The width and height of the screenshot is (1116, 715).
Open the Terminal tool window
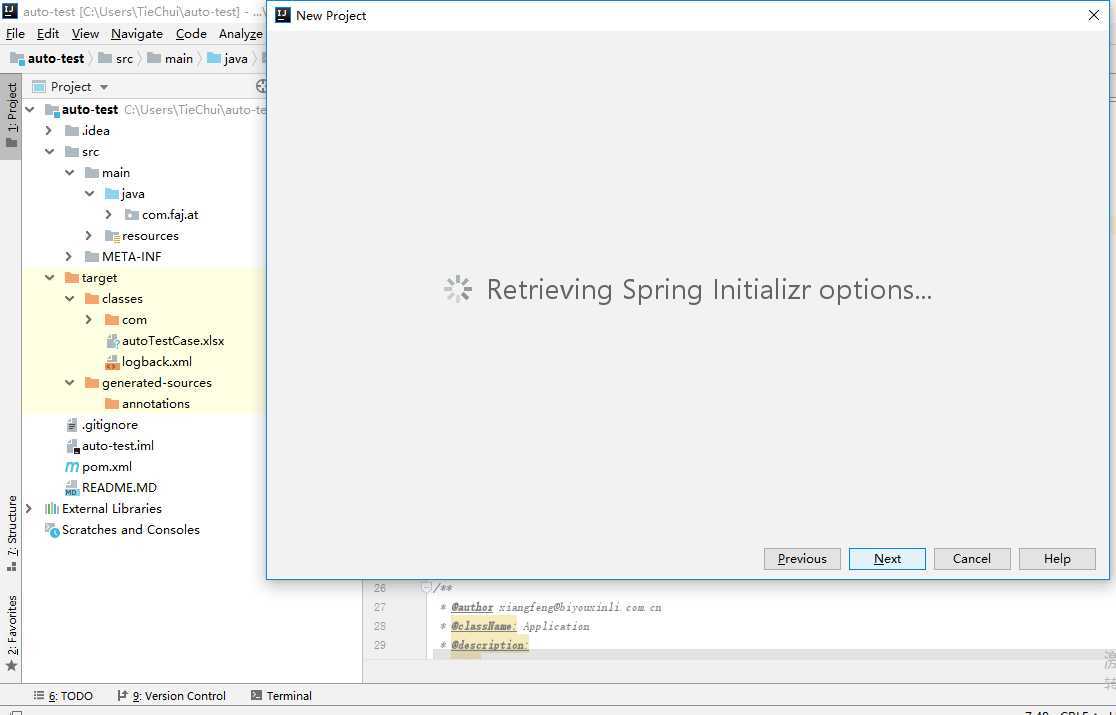[281, 696]
